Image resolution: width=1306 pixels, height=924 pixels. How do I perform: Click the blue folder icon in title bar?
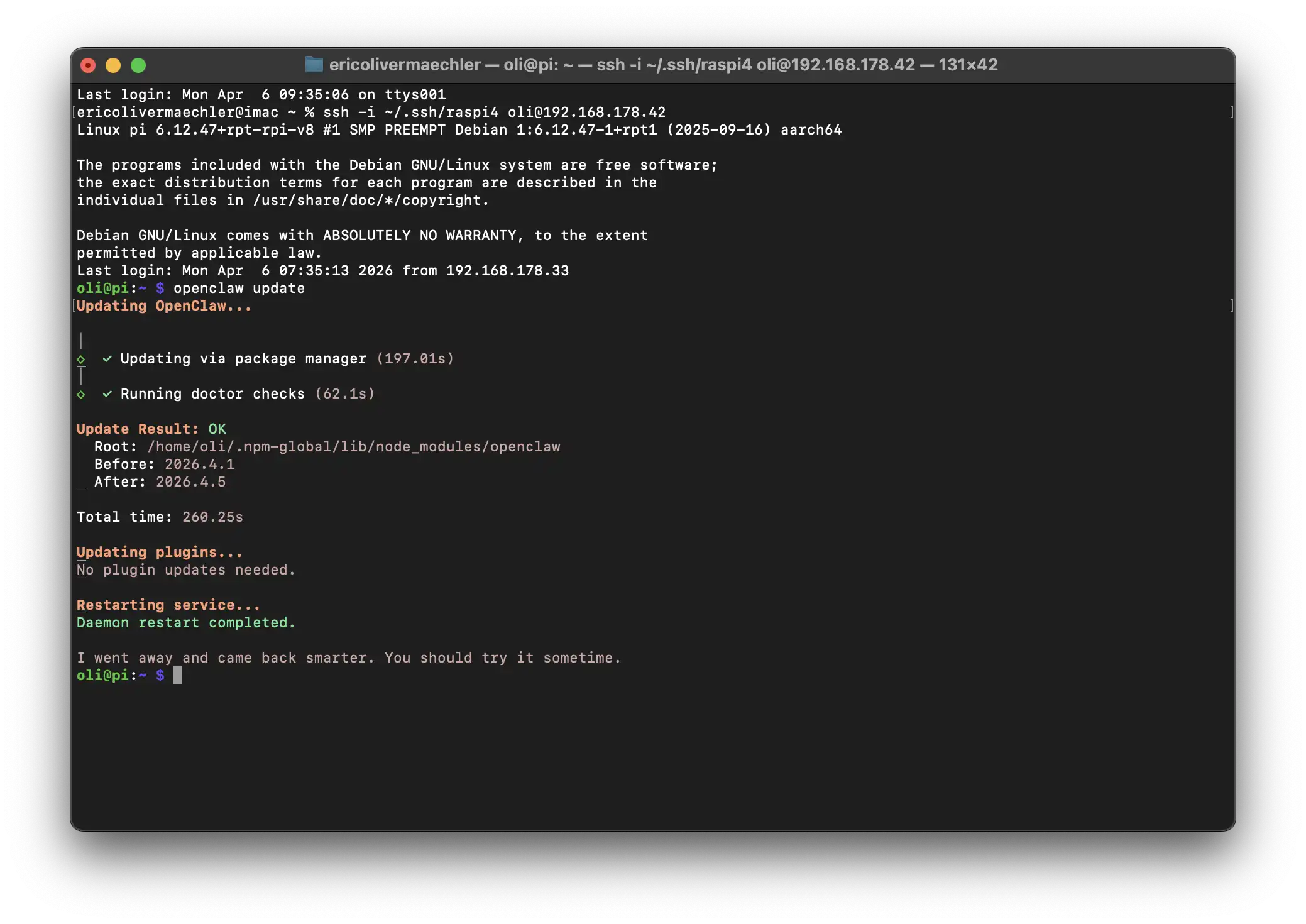coord(314,64)
